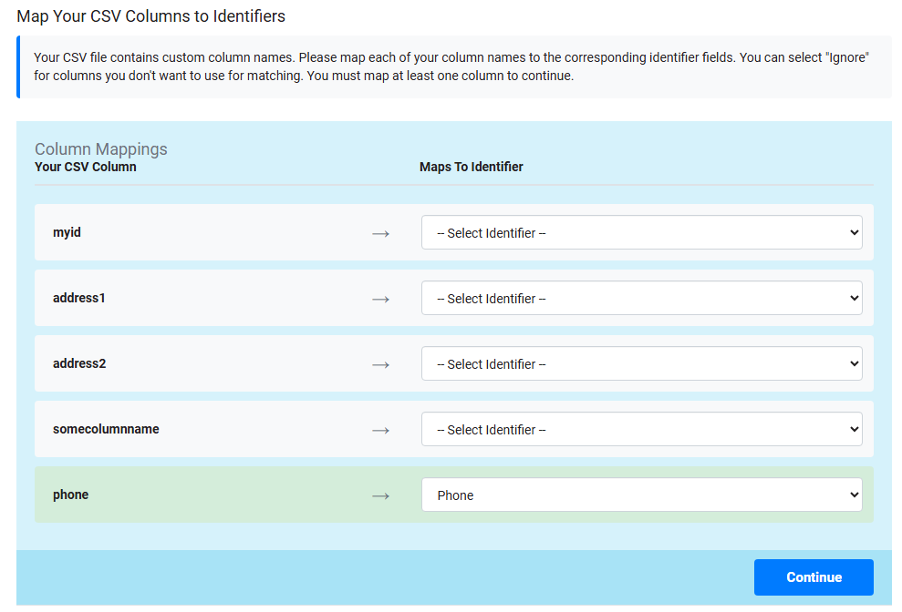Click the address1 column name
The image size is (902, 612).
(79, 297)
